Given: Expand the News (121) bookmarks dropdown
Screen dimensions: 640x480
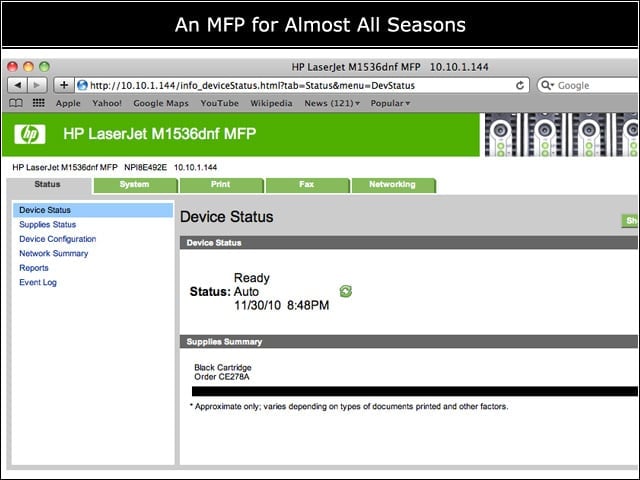Looking at the screenshot, I should 332,103.
